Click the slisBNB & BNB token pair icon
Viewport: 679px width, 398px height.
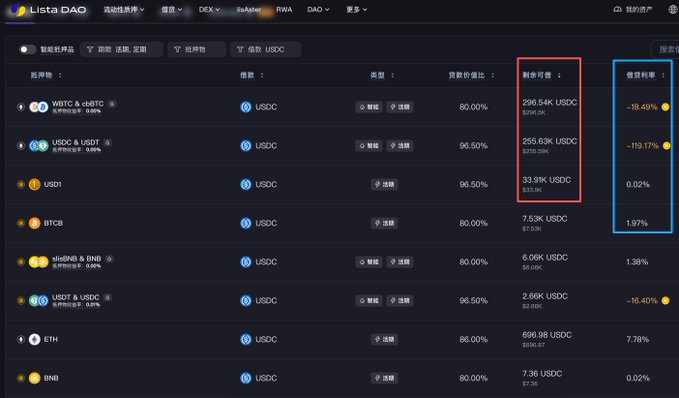[x=39, y=262]
